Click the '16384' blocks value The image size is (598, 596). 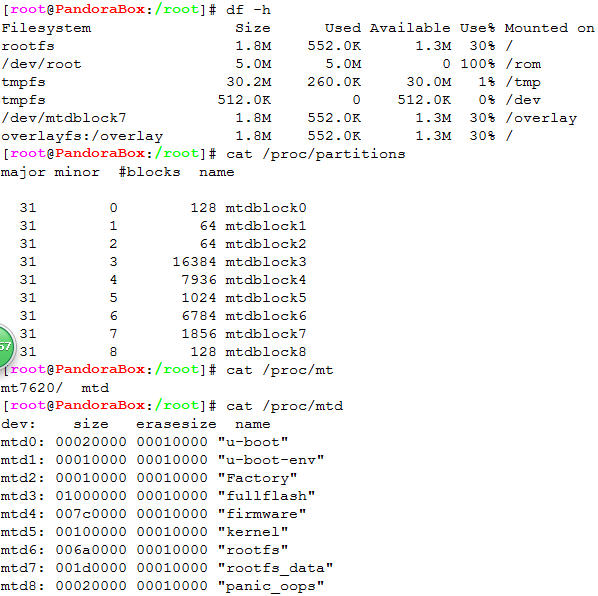pos(194,262)
